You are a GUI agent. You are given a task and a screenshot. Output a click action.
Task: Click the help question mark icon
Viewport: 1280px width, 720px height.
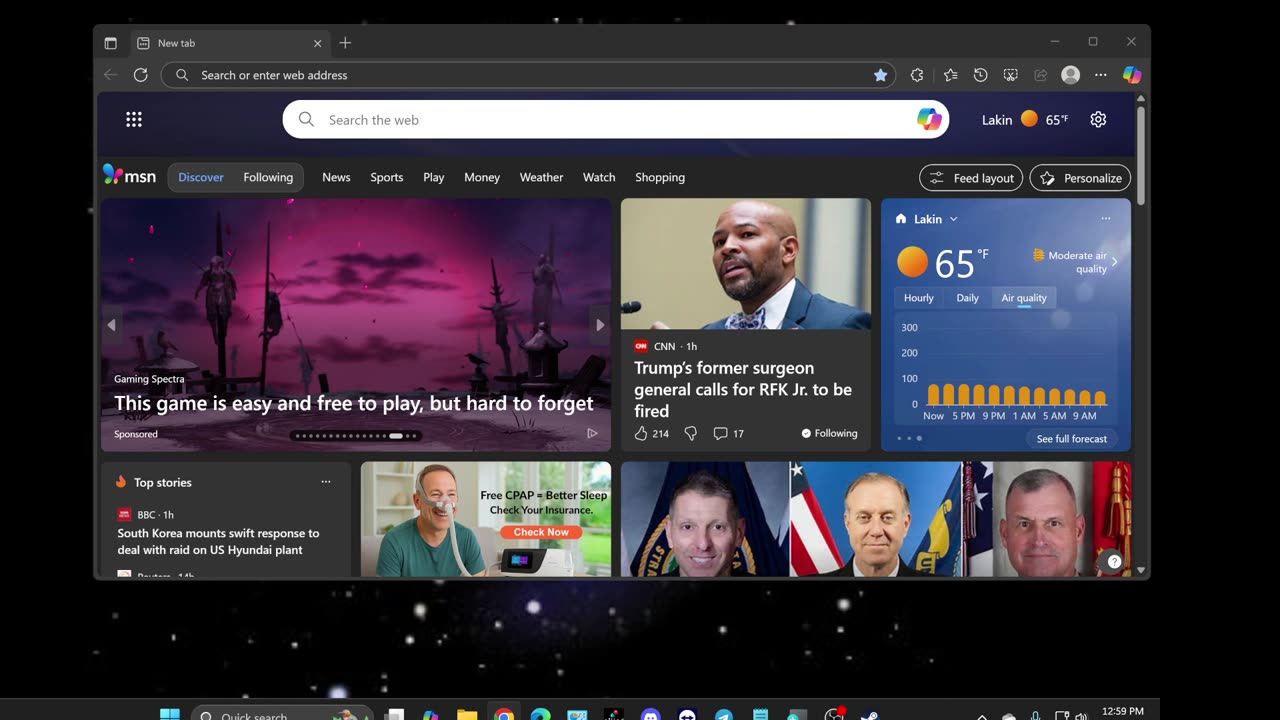(1114, 562)
